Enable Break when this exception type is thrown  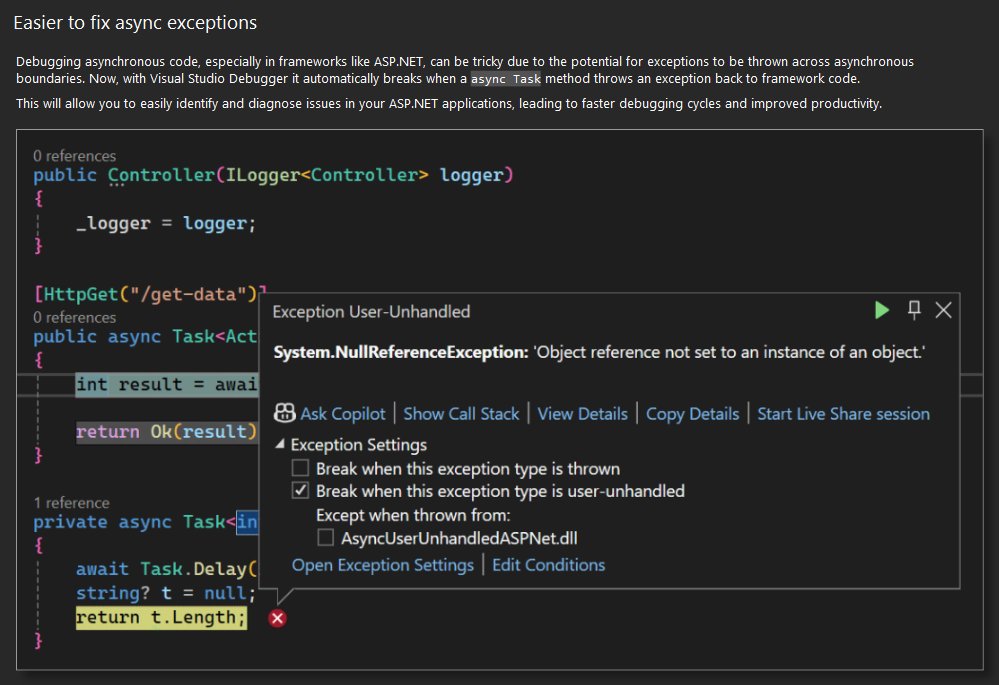point(300,468)
